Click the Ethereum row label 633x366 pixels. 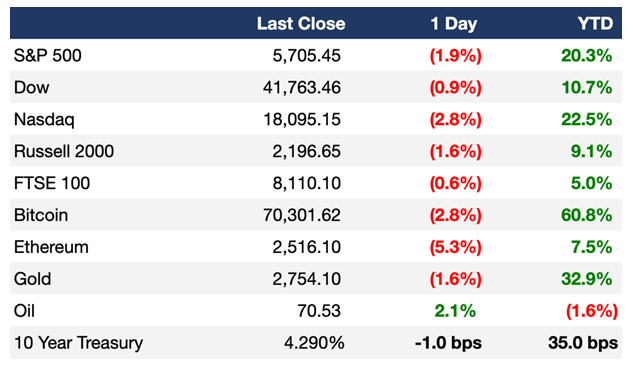[51, 247]
